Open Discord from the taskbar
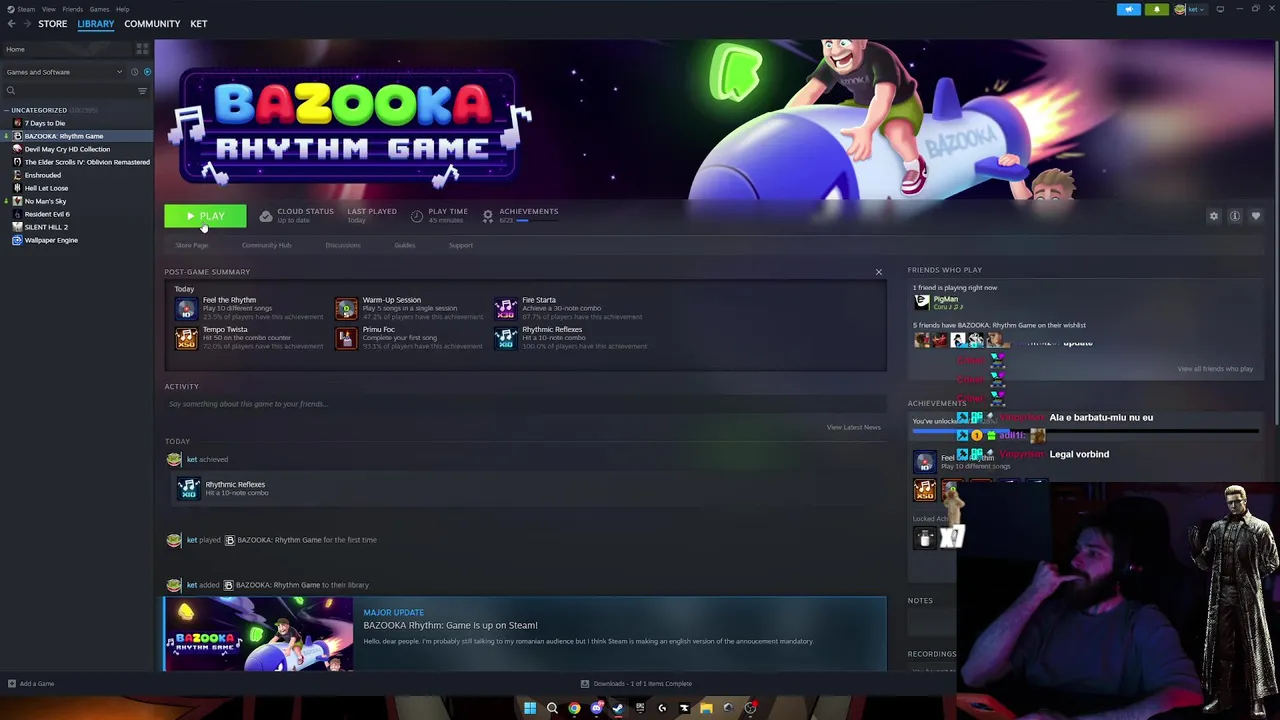 pyautogui.click(x=596, y=708)
